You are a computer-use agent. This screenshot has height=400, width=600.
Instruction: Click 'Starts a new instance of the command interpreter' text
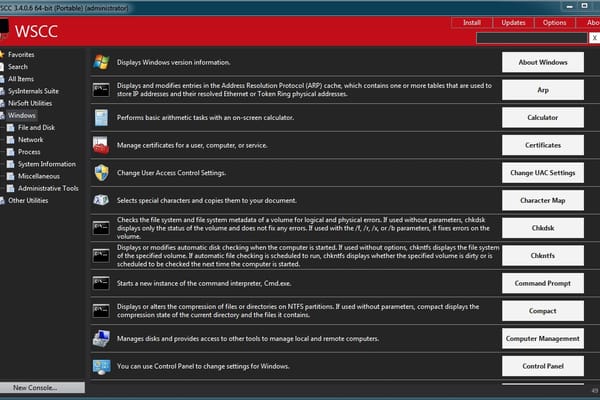pyautogui.click(x=204, y=283)
